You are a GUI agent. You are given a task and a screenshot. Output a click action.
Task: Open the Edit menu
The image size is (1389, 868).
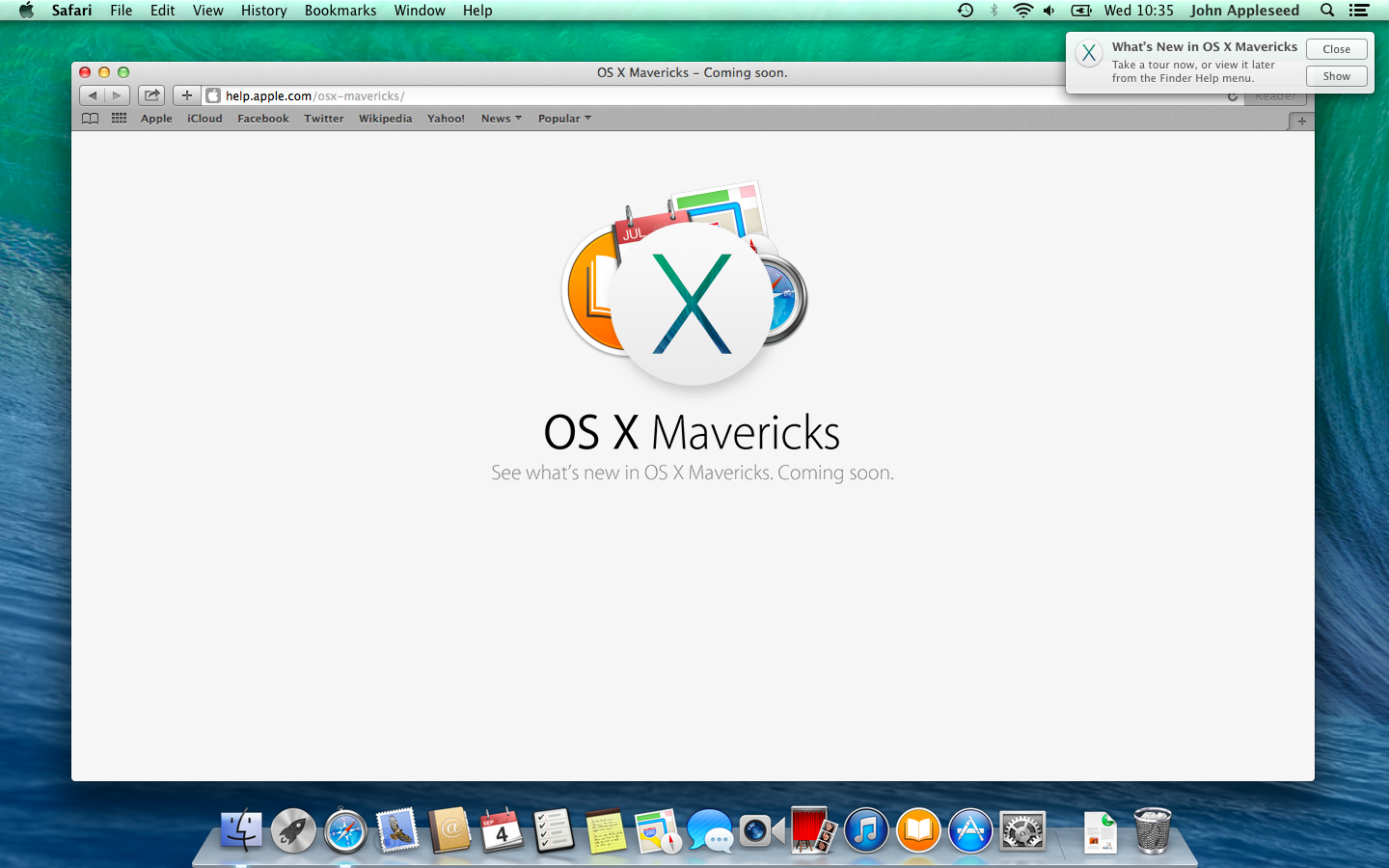(x=163, y=11)
